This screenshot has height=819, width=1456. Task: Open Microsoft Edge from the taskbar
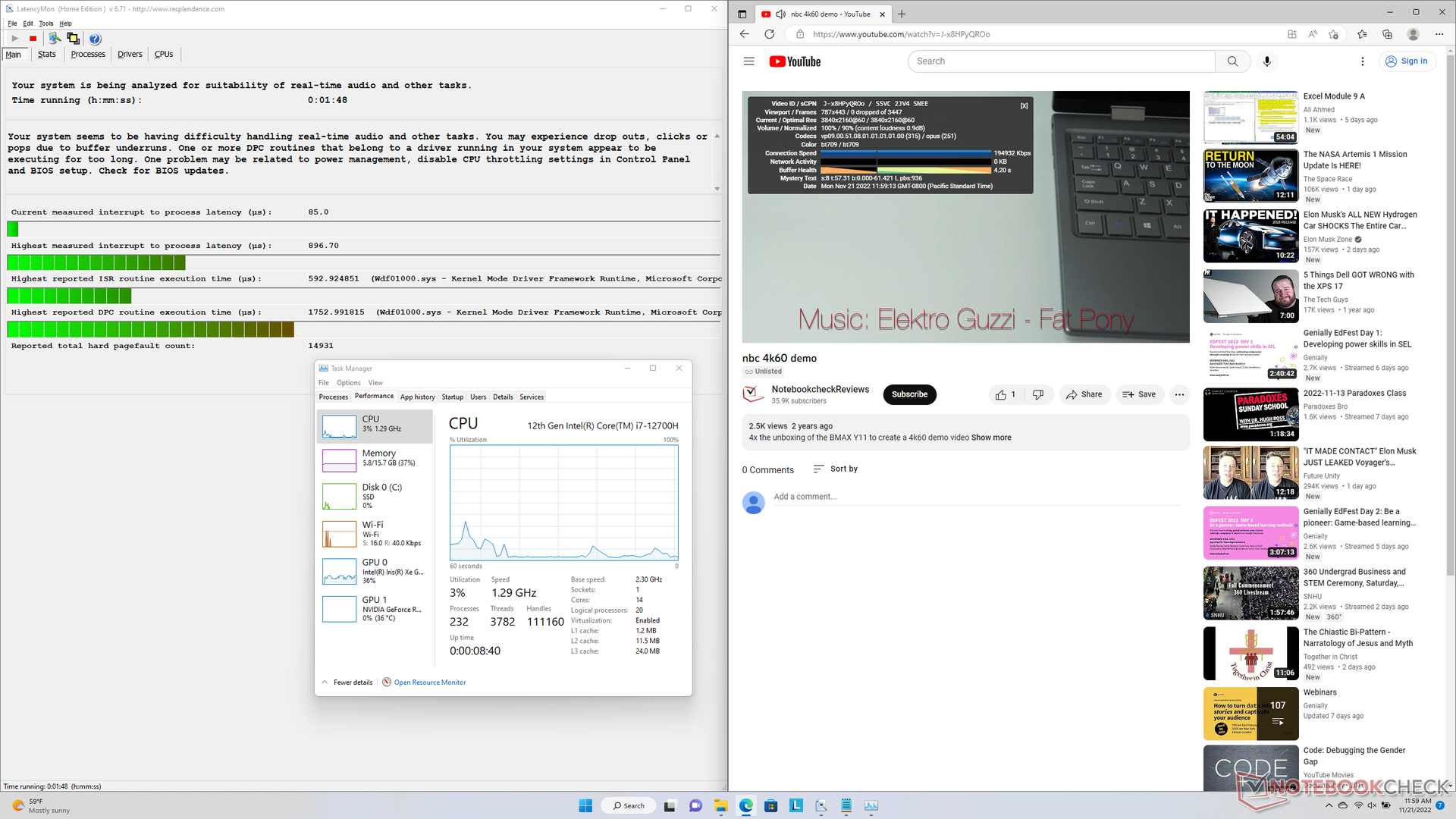tap(746, 805)
